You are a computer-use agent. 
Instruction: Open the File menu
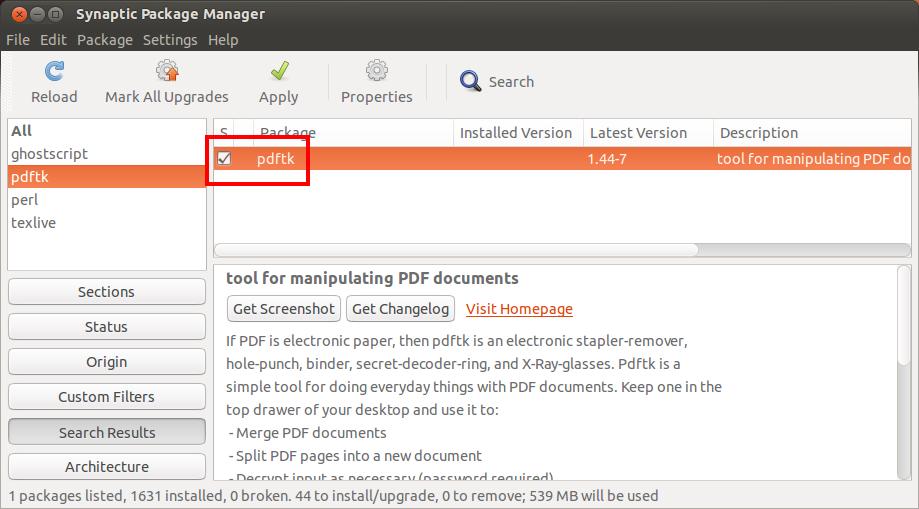[x=18, y=40]
